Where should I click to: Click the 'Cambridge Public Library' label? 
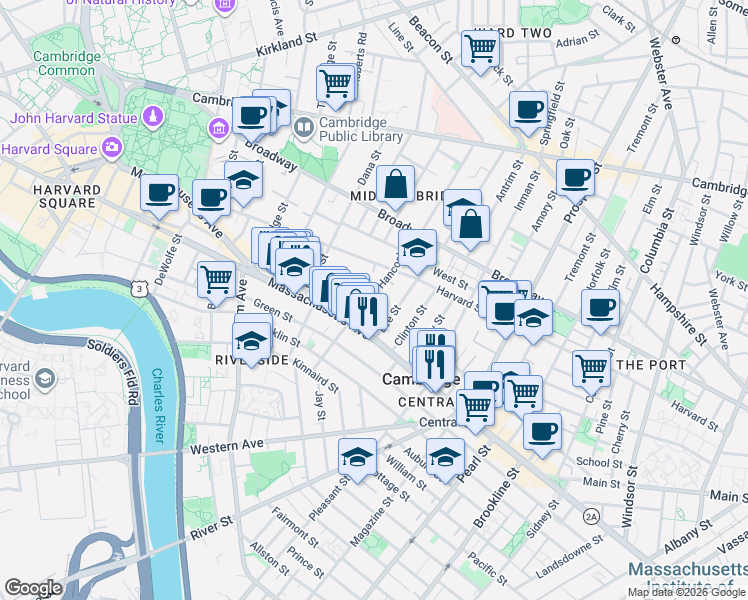click(x=361, y=129)
